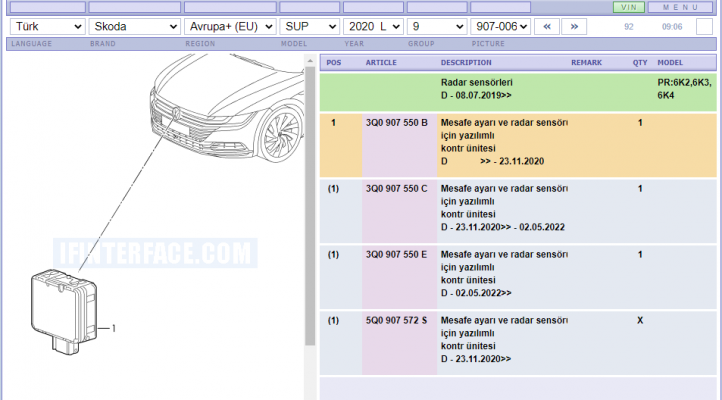Click the PR:6K2,6K3, 6K4 model text
Screen dimensions: 722x400
pyautogui.click(x=684, y=89)
